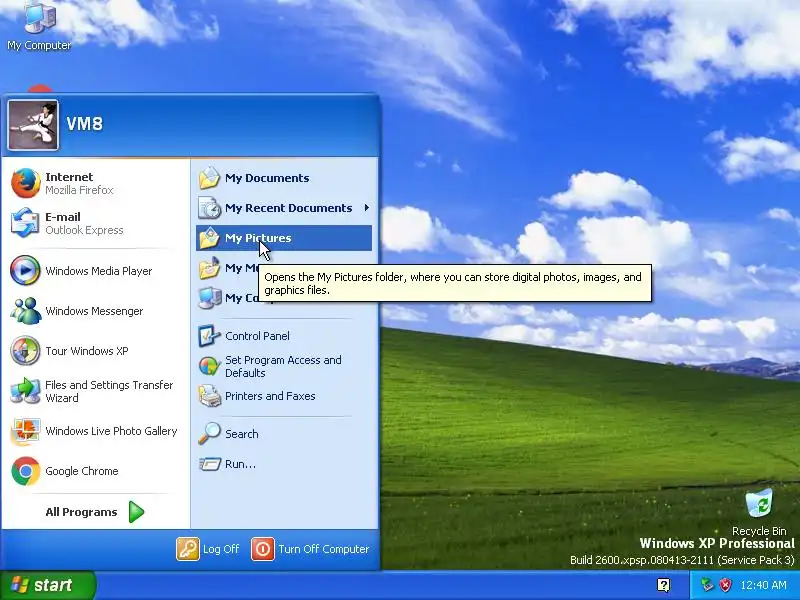Choose the Run... menu entry
800x600 pixels.
(240, 464)
